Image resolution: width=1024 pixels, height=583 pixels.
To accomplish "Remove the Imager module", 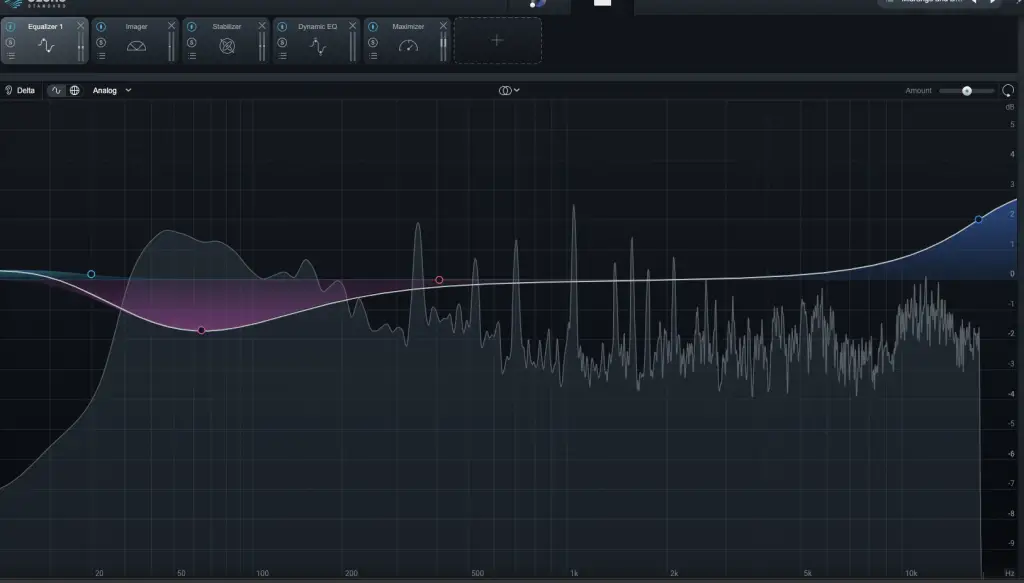I will pyautogui.click(x=171, y=25).
